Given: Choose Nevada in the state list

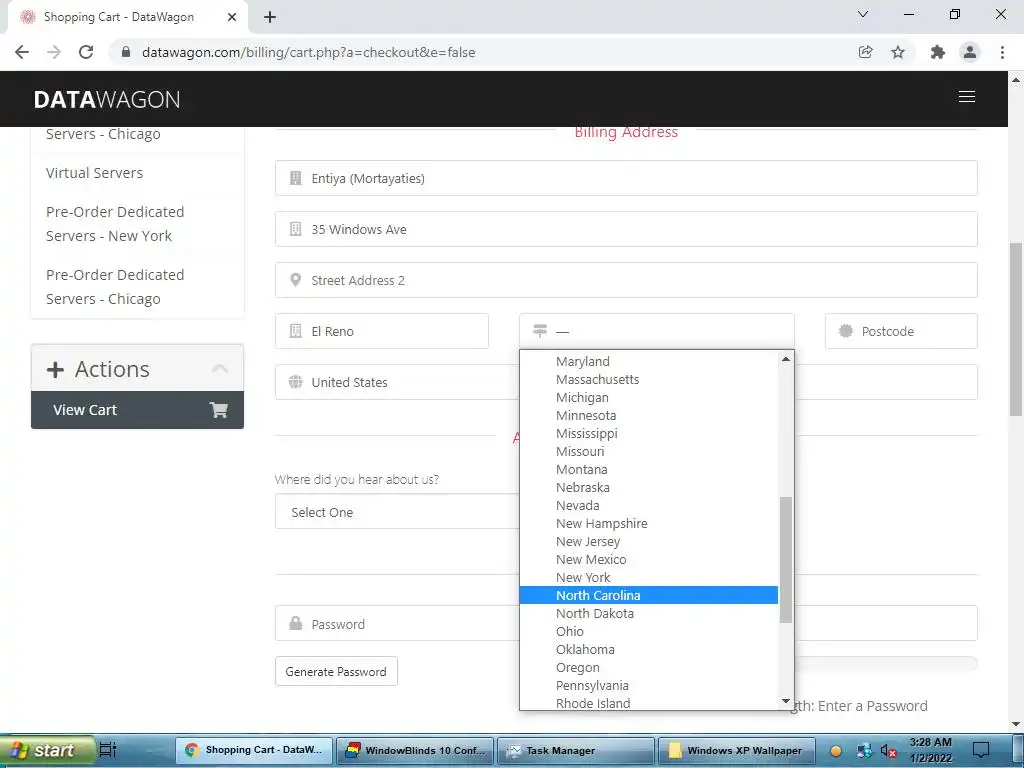Looking at the screenshot, I should tap(649, 505).
